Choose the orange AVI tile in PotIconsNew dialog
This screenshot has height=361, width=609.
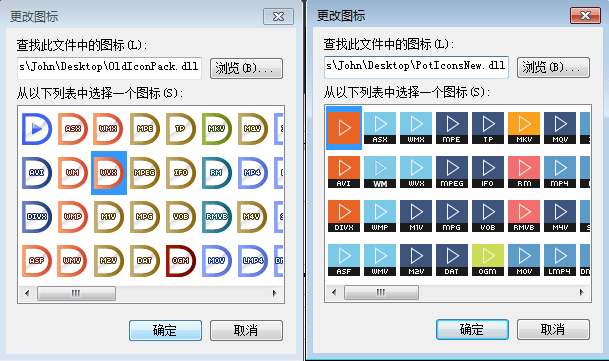point(344,172)
